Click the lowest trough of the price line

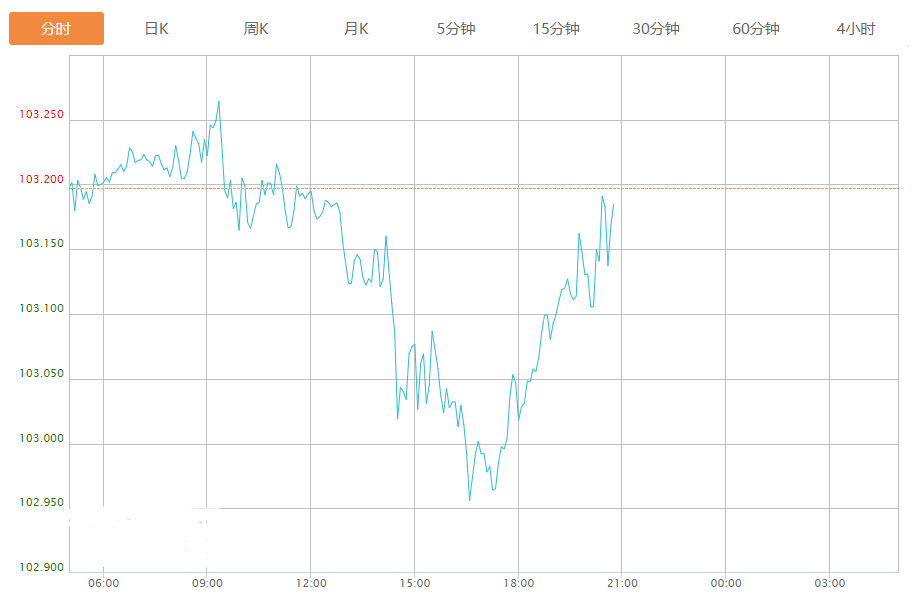[x=469, y=500]
